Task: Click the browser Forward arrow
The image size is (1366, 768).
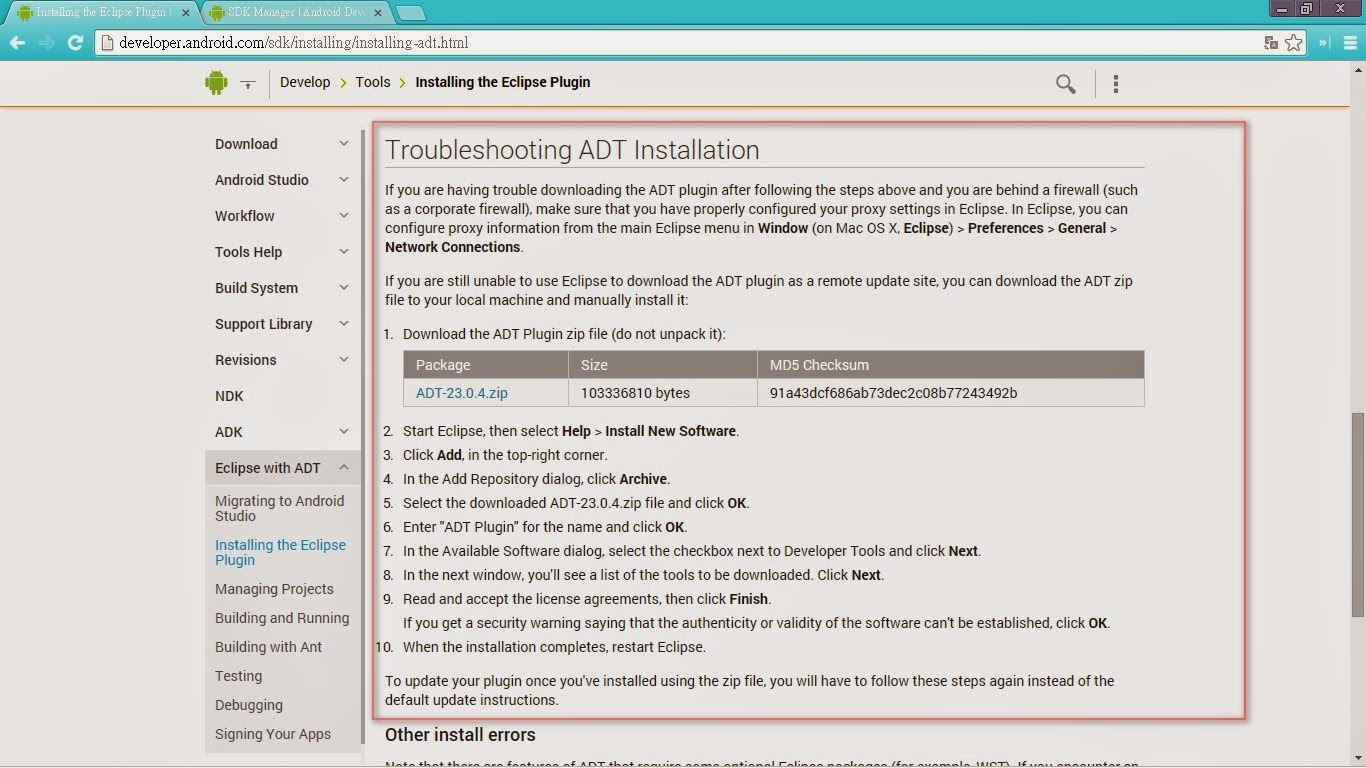Action: pyautogui.click(x=46, y=43)
